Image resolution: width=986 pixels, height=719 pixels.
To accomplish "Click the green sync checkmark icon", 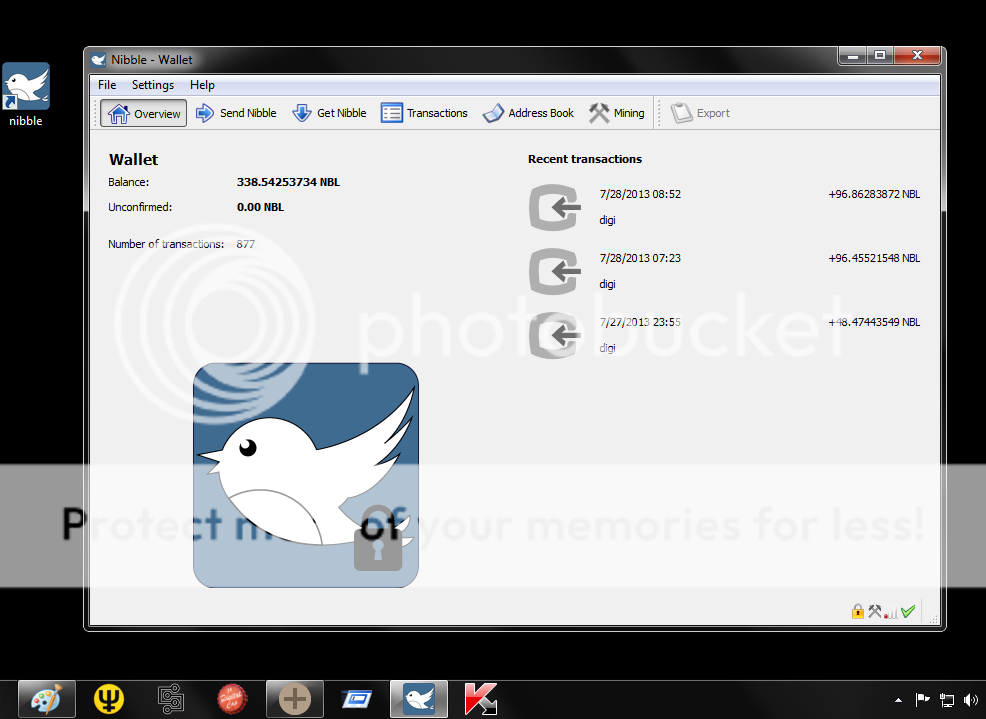I will 908,611.
